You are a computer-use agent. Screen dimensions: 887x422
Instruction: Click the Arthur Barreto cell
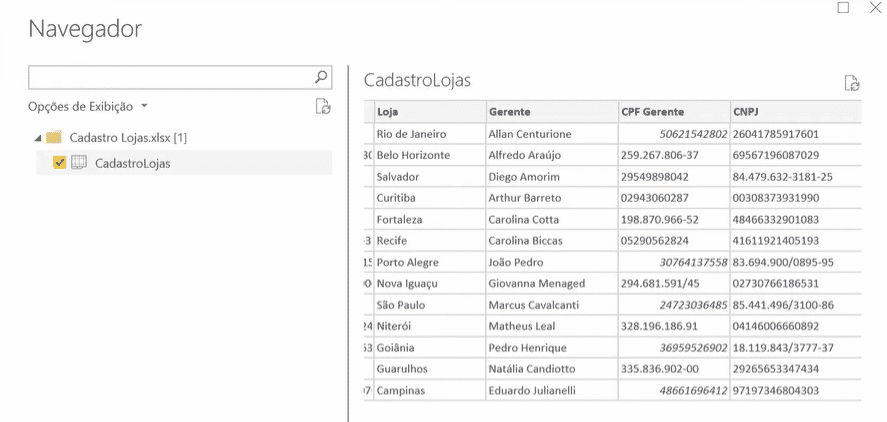pos(552,198)
